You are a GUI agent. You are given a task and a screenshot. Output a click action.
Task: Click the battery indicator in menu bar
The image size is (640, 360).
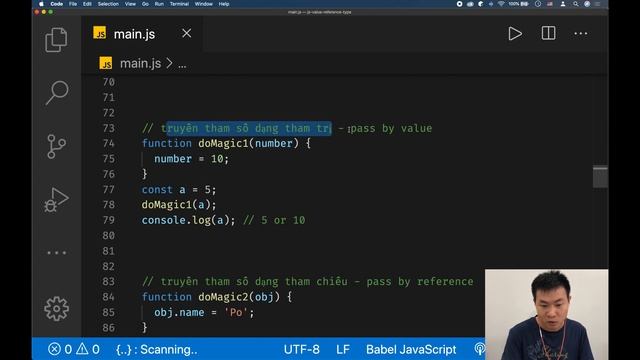[x=519, y=4]
